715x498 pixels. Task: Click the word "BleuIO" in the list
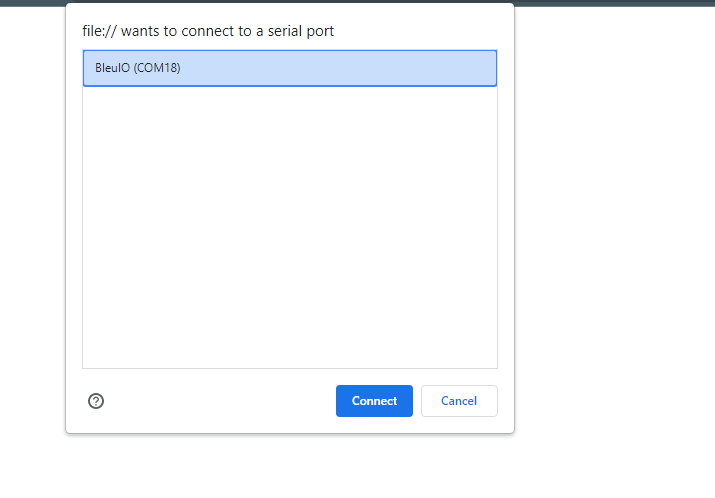(112, 68)
